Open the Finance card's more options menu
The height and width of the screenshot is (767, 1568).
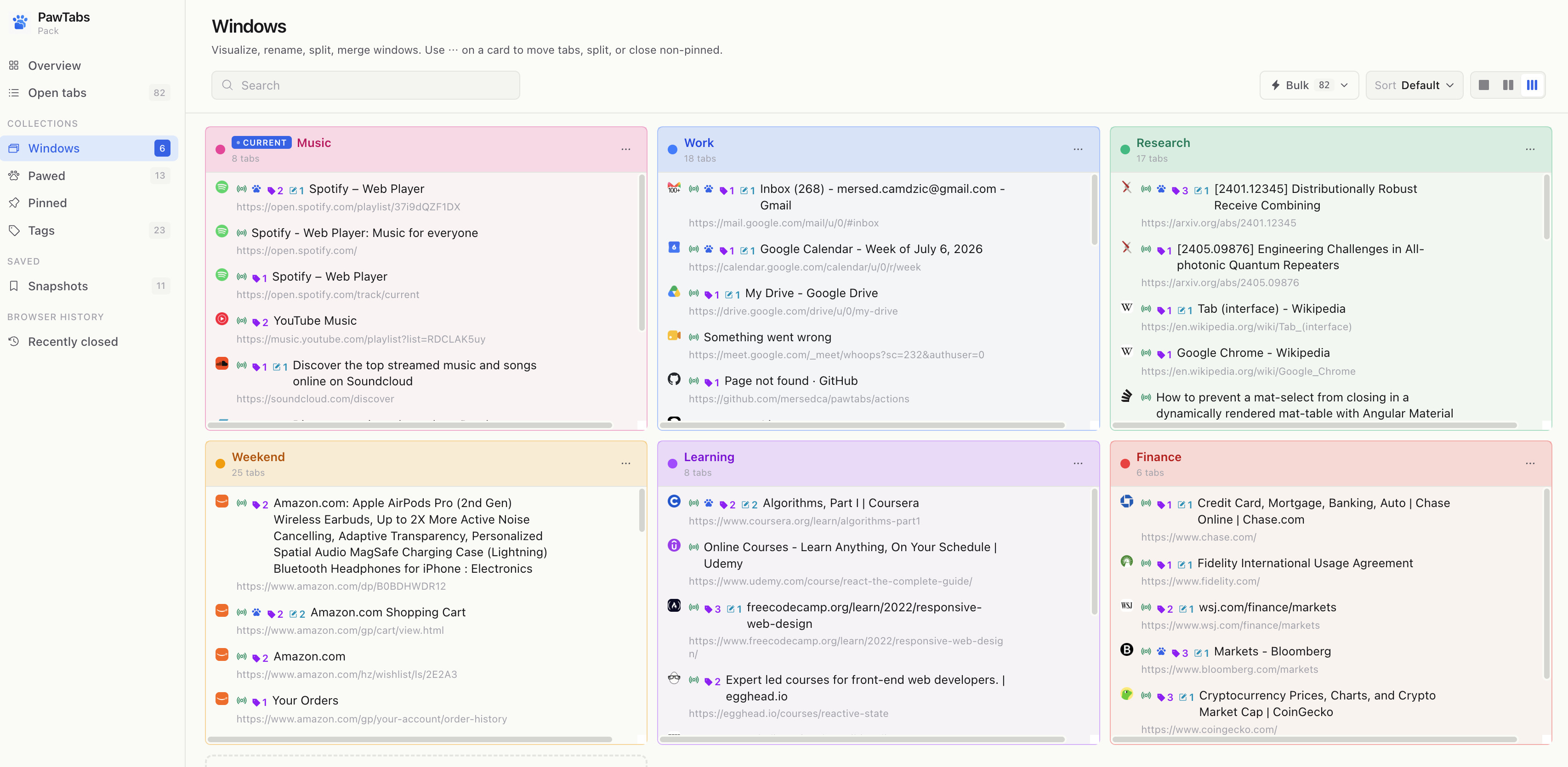1530,463
